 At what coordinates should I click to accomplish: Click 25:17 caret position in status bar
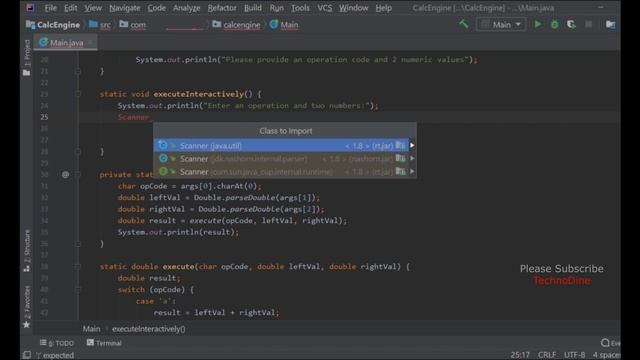point(520,355)
